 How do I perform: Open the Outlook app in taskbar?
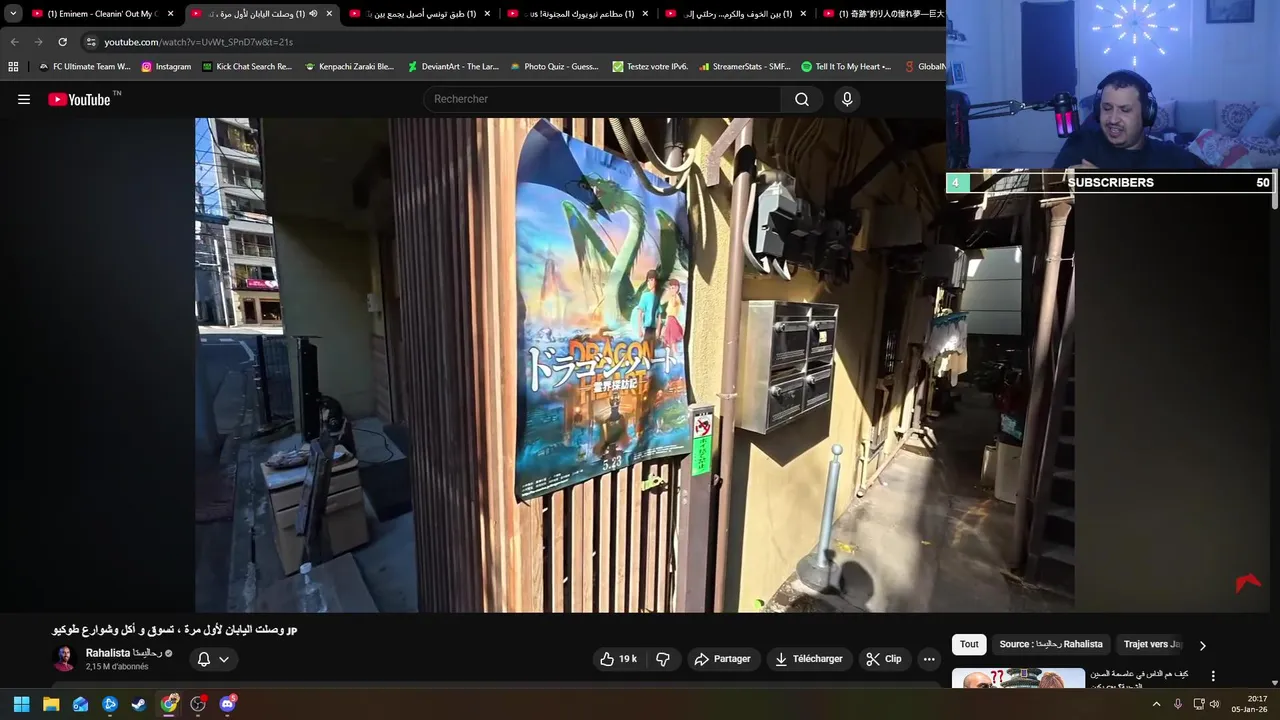tap(80, 704)
